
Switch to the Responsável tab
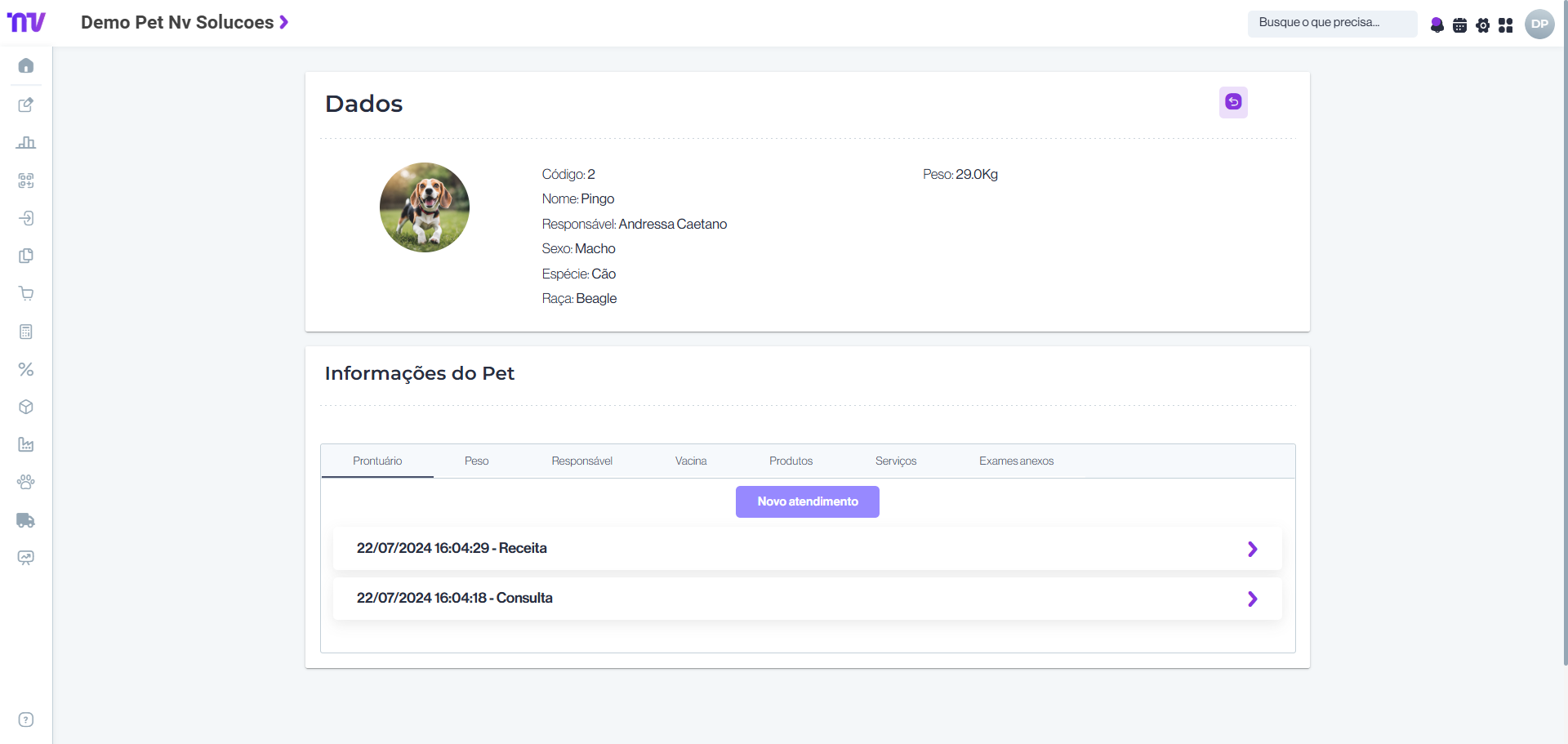[x=582, y=461]
